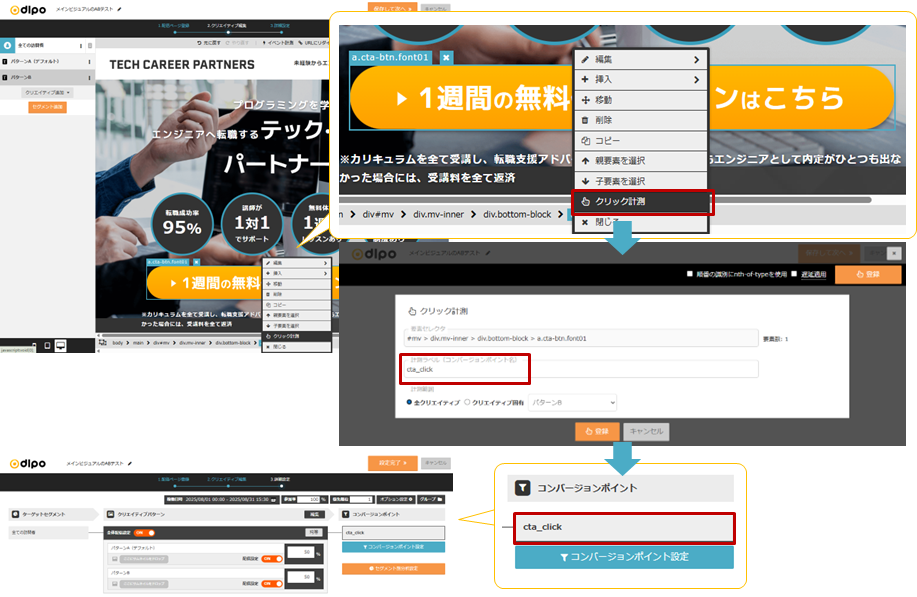Toggle 全体配信設定 ON switch
Image resolution: width=917 pixels, height=597 pixels.
tap(144, 533)
